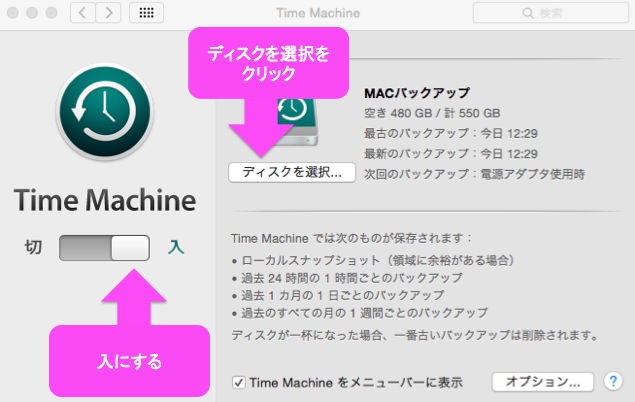Open the オプション... button

click(543, 381)
